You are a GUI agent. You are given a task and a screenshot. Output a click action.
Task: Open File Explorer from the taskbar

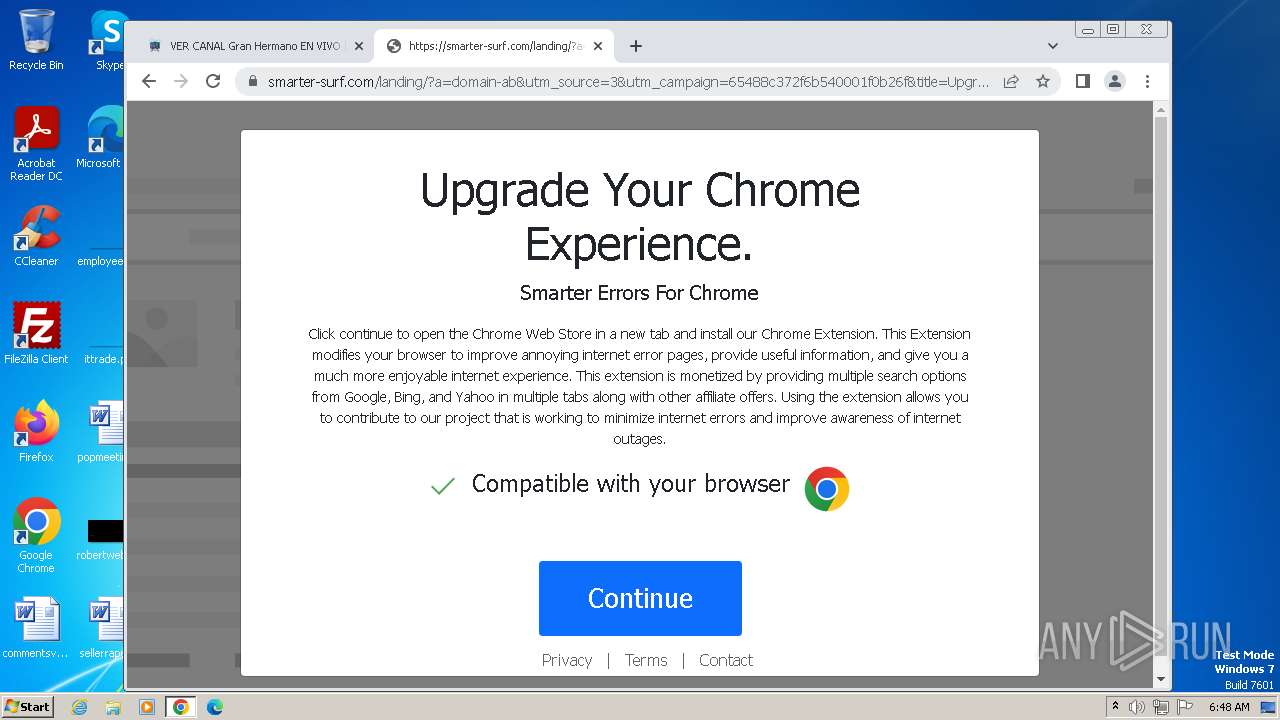[x=113, y=707]
